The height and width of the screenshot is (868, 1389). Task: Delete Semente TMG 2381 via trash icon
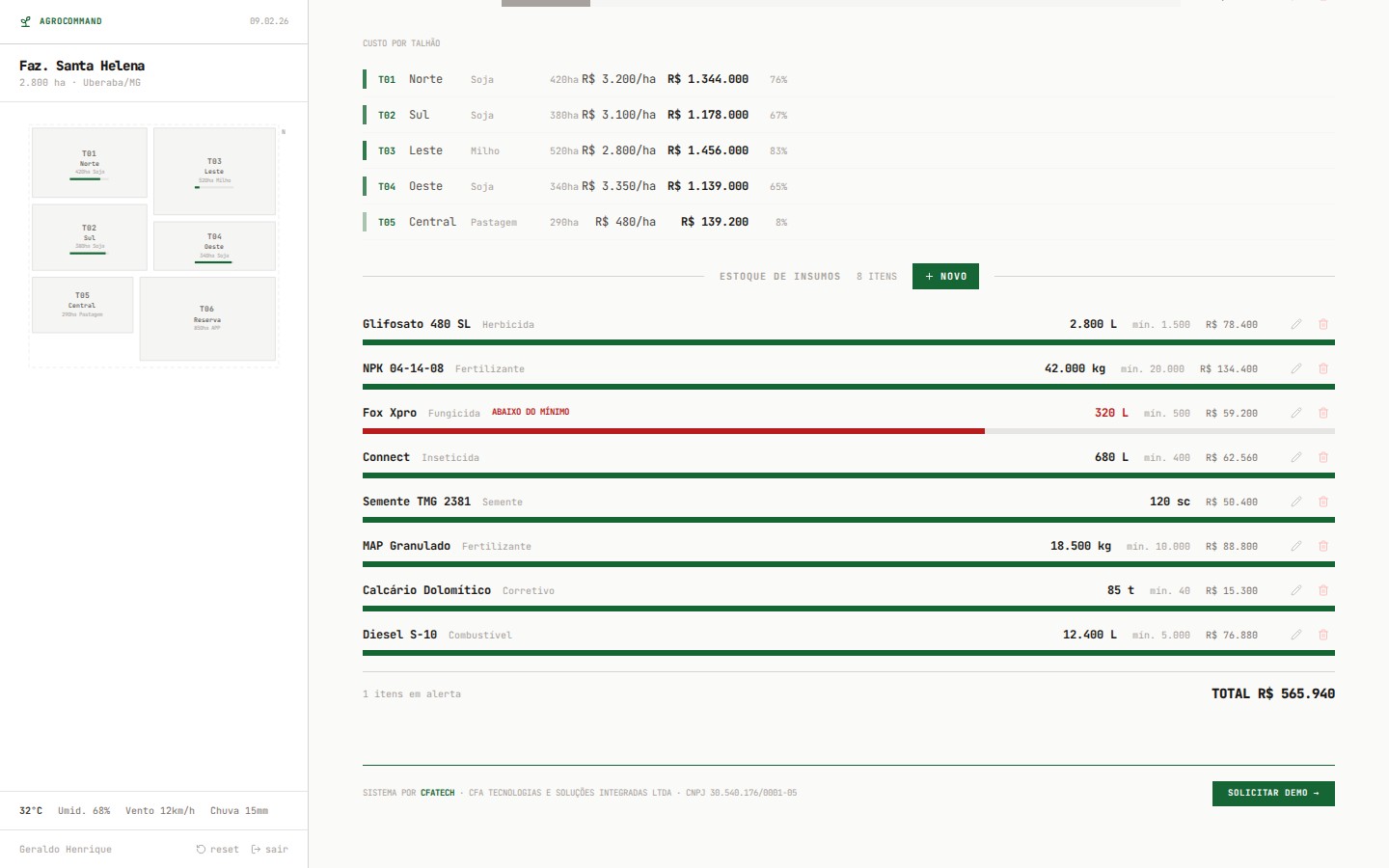tap(1322, 502)
